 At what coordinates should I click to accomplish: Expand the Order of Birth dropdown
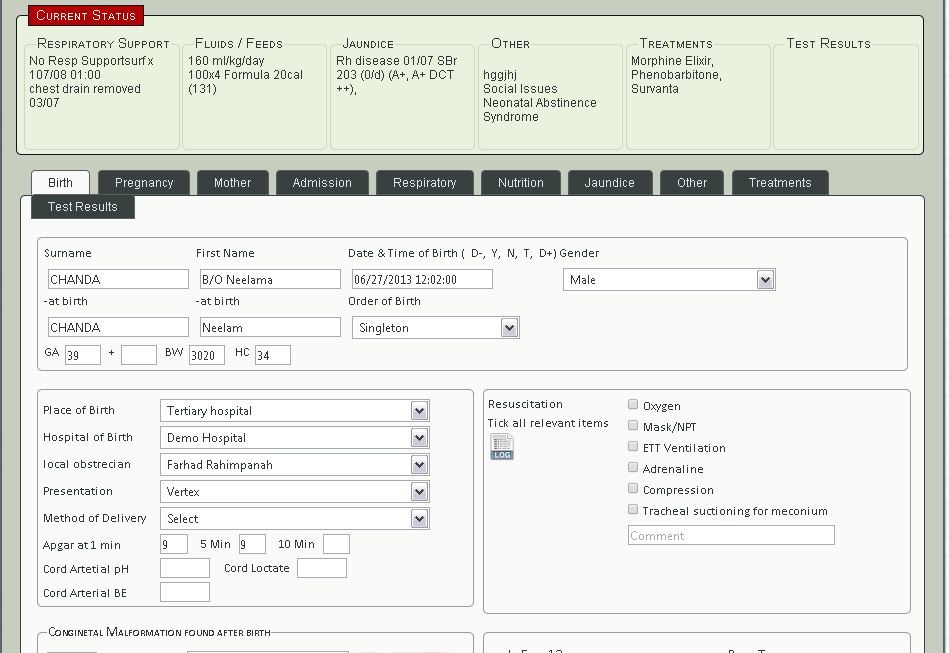coord(435,328)
